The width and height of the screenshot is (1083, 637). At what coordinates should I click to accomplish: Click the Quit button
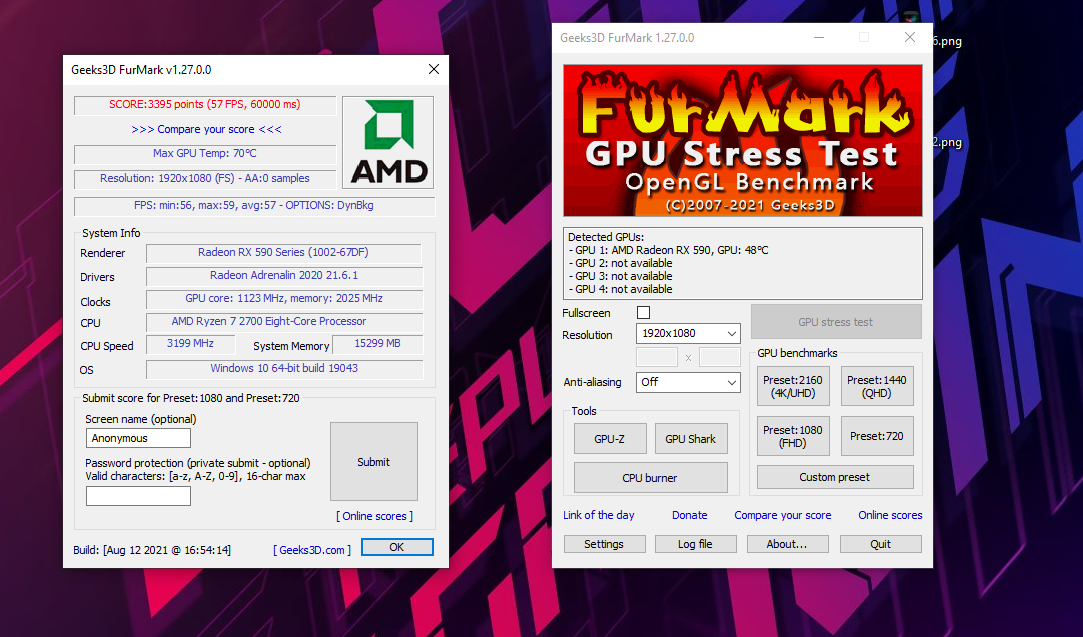[881, 544]
